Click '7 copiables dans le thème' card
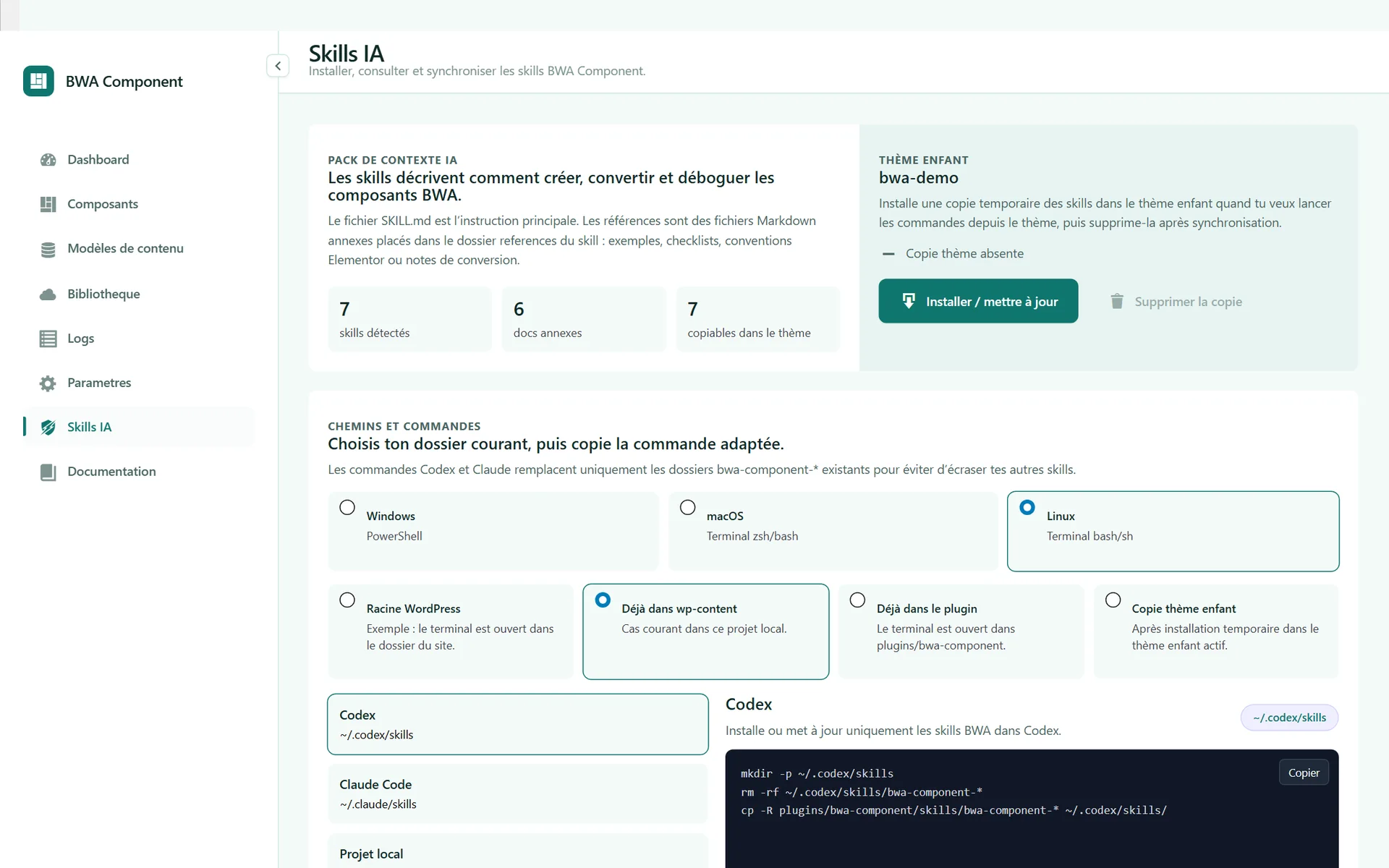Viewport: 1389px width, 868px height. tap(758, 319)
